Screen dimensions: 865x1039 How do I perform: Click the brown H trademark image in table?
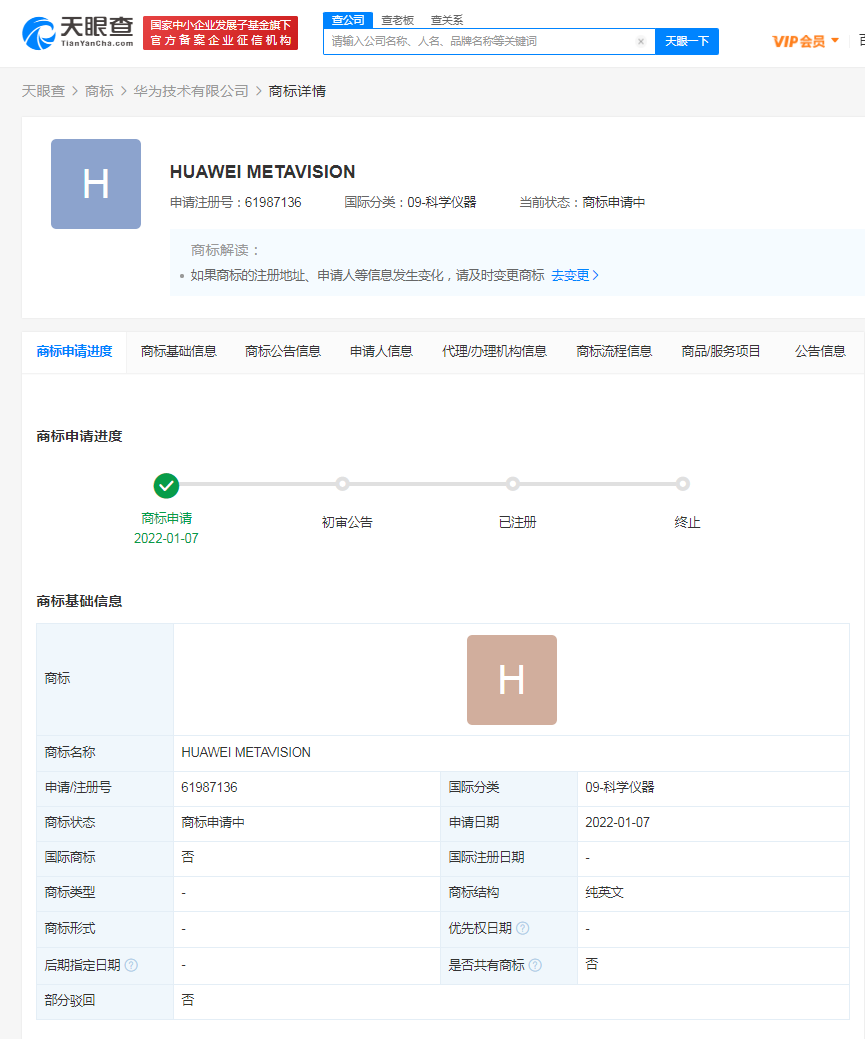point(512,680)
